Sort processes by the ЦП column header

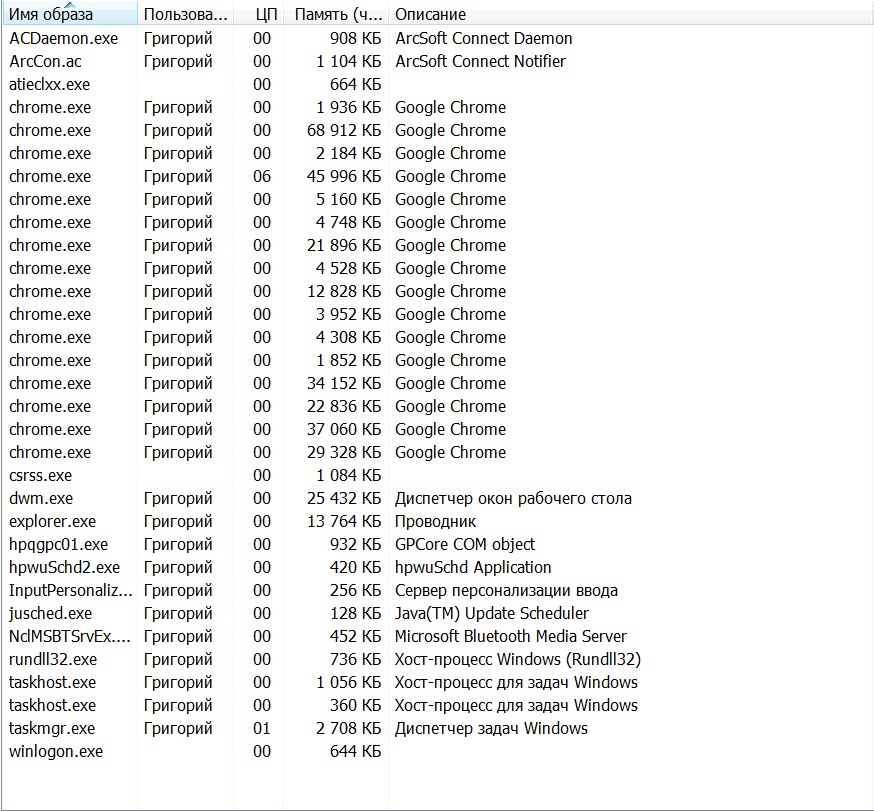coord(266,15)
